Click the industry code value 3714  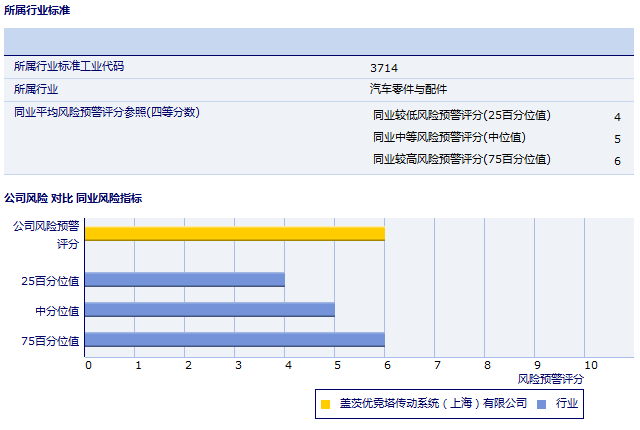[384, 68]
